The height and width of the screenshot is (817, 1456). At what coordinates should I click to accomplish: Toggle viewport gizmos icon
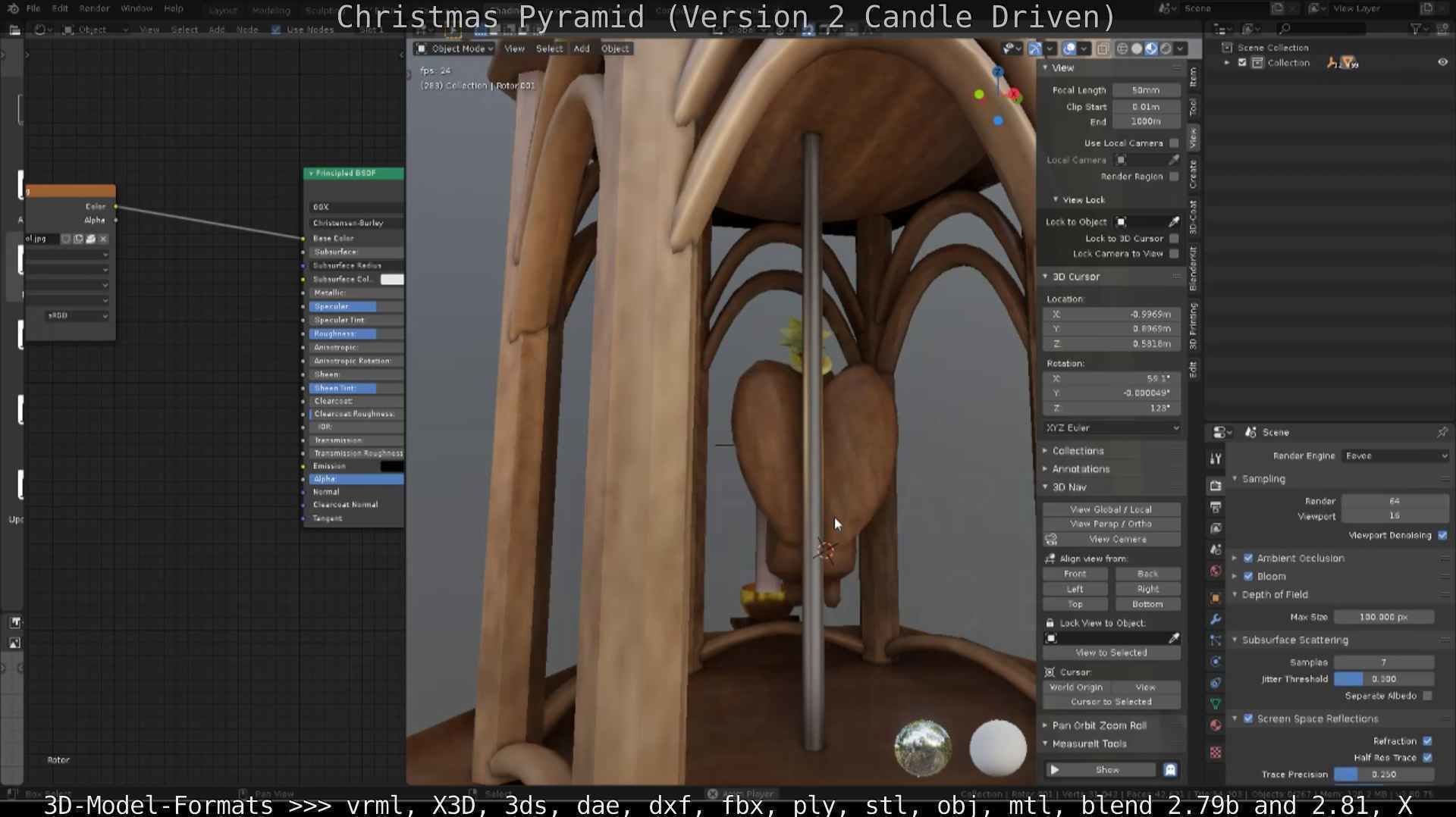1035,49
